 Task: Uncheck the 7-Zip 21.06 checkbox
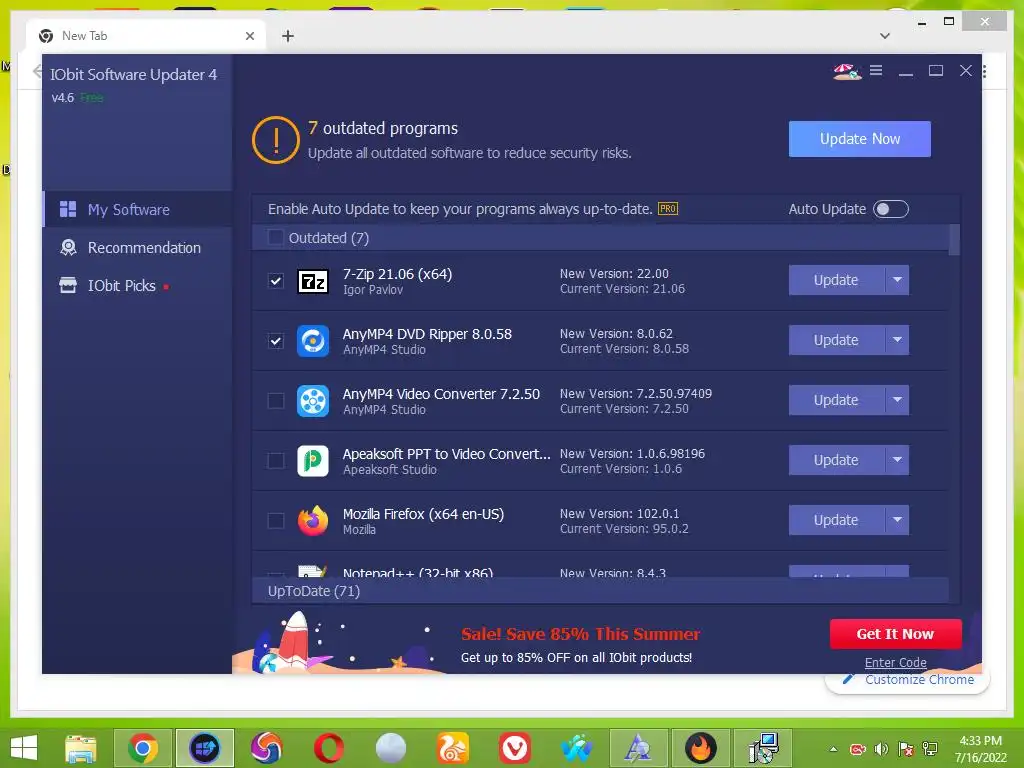point(276,281)
